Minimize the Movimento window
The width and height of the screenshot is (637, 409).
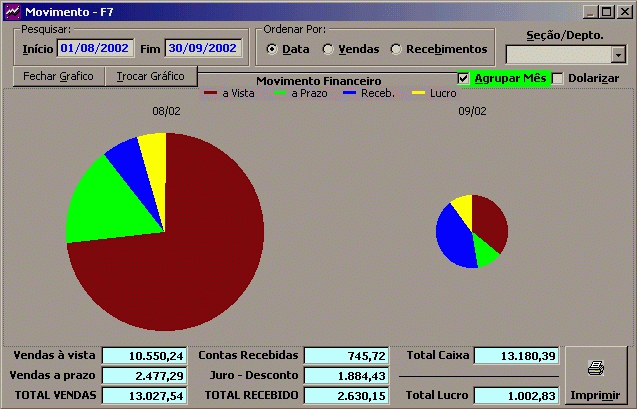(x=591, y=11)
